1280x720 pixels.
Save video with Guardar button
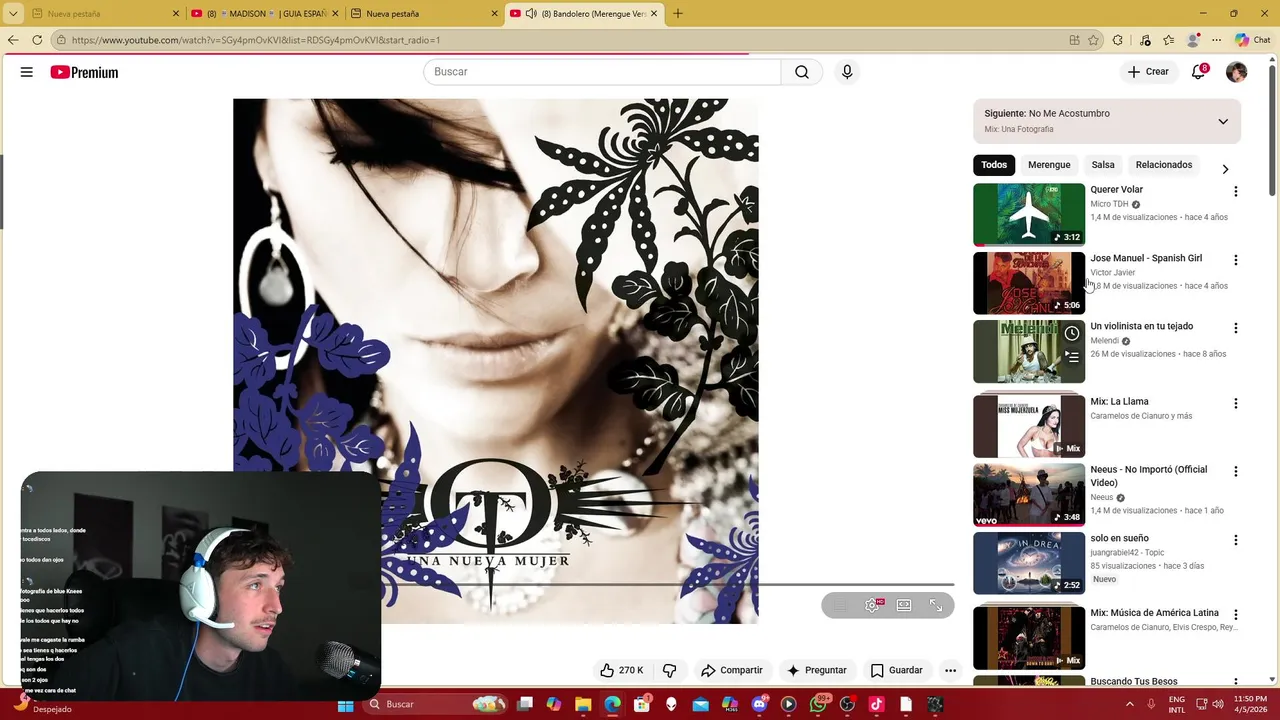896,670
